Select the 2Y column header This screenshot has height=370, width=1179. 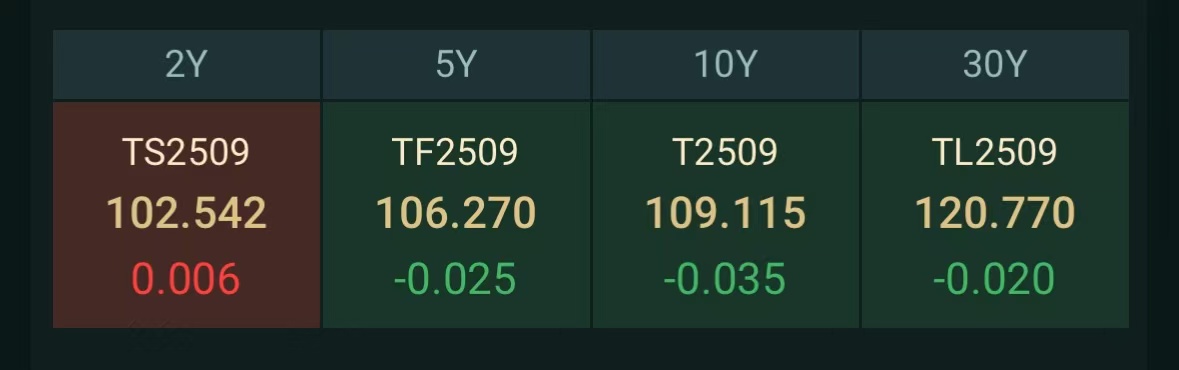(186, 65)
